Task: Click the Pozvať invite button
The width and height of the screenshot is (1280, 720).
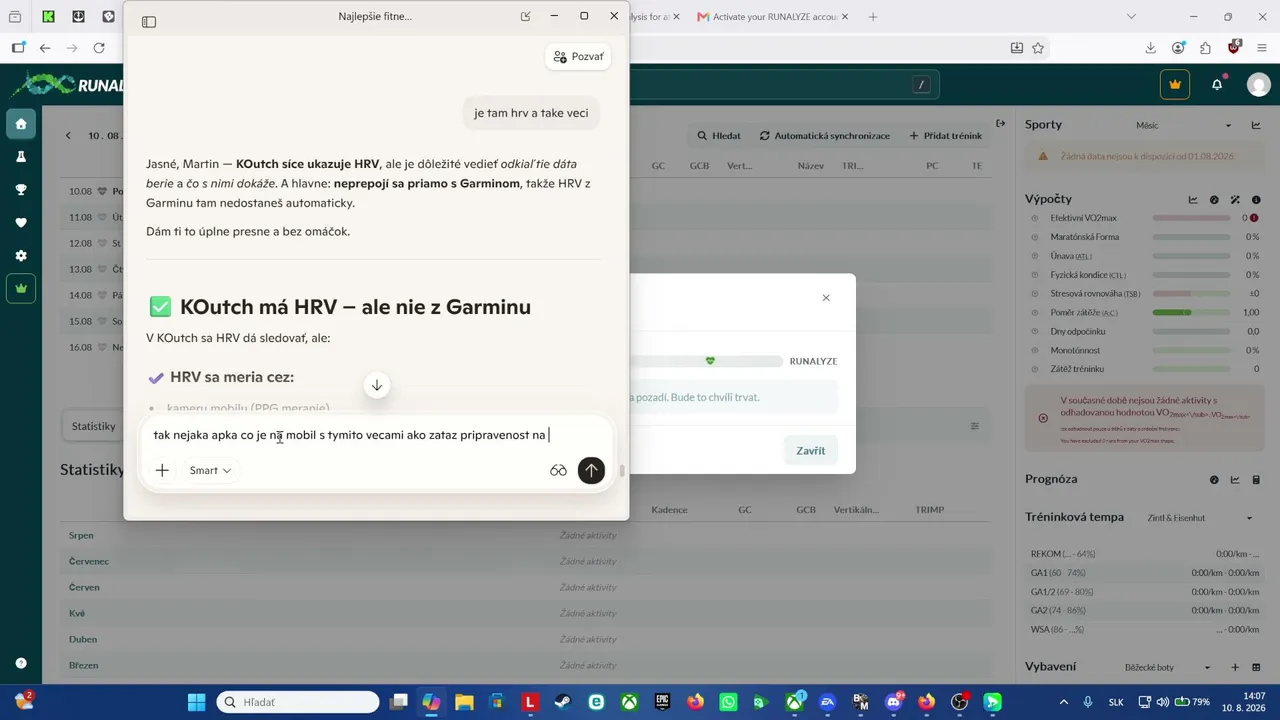Action: point(578,57)
